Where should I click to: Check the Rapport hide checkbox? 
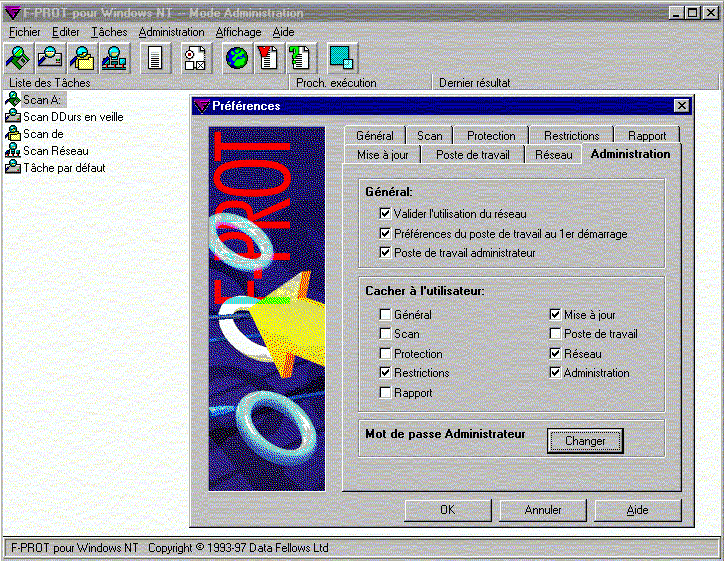[385, 392]
